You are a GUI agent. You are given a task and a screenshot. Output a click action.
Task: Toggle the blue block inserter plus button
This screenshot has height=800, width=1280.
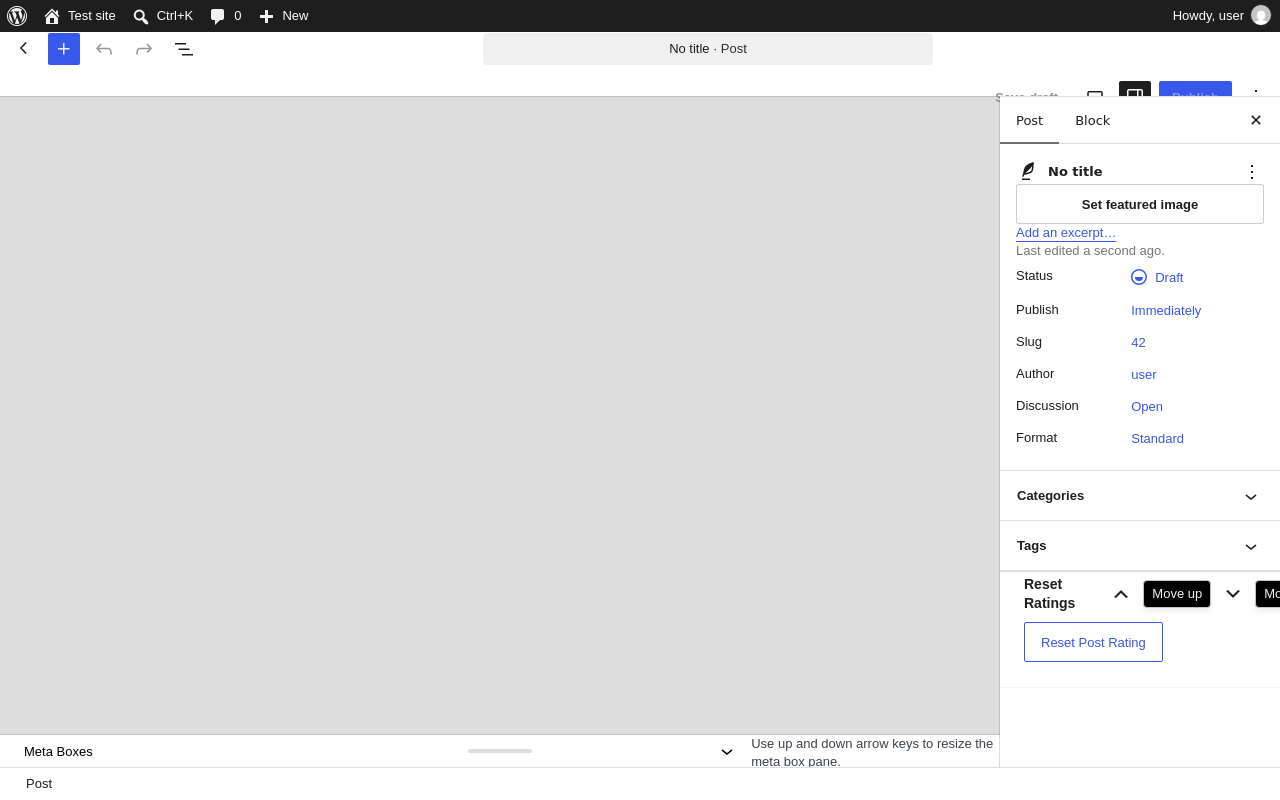(64, 49)
